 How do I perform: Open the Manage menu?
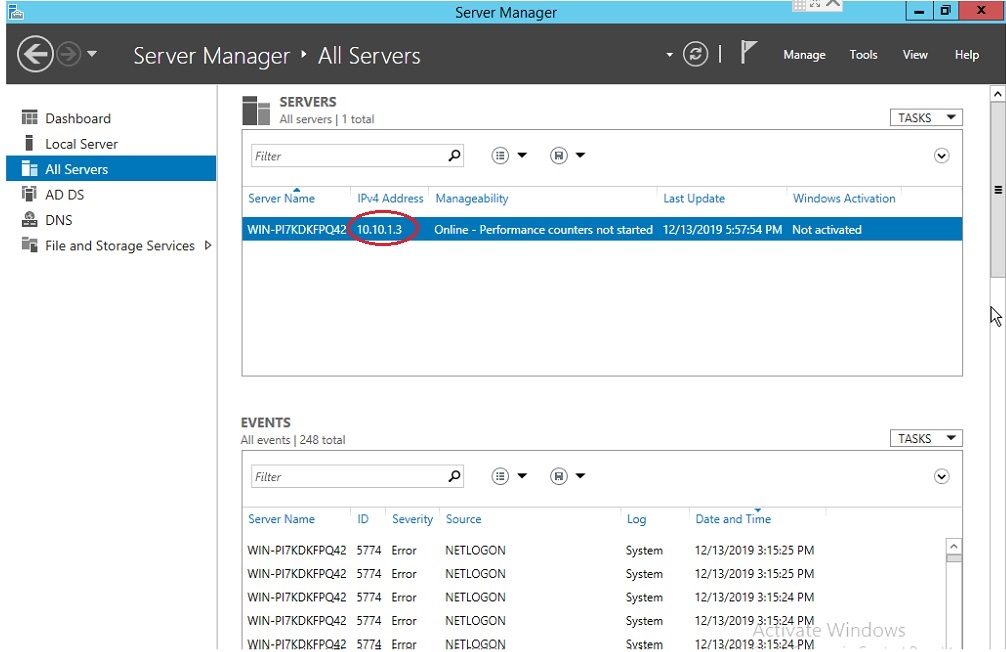coord(804,55)
